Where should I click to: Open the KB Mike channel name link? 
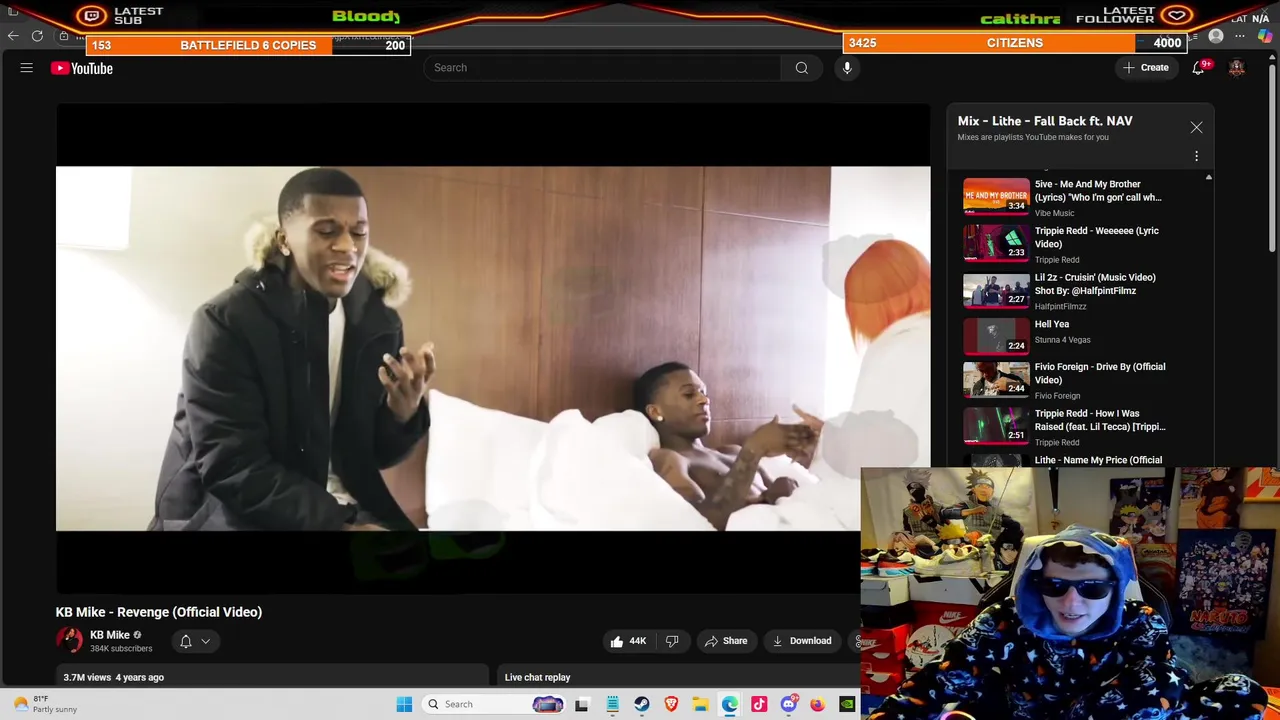click(110, 635)
